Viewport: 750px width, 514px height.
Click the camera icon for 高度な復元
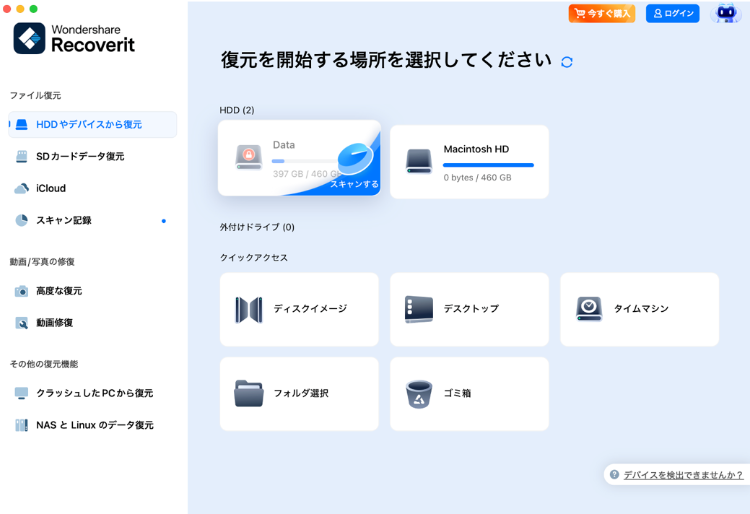[x=22, y=291]
